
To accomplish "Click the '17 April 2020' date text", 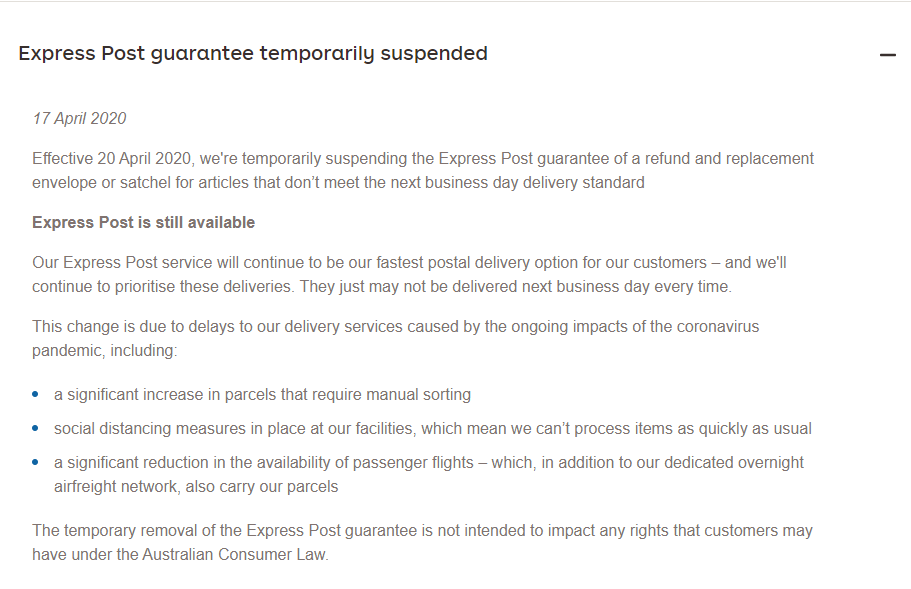I will [x=79, y=118].
